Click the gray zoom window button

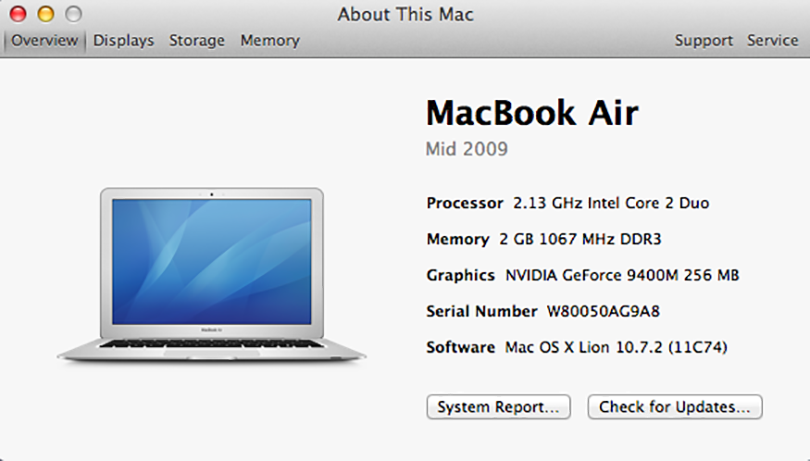pyautogui.click(x=73, y=14)
